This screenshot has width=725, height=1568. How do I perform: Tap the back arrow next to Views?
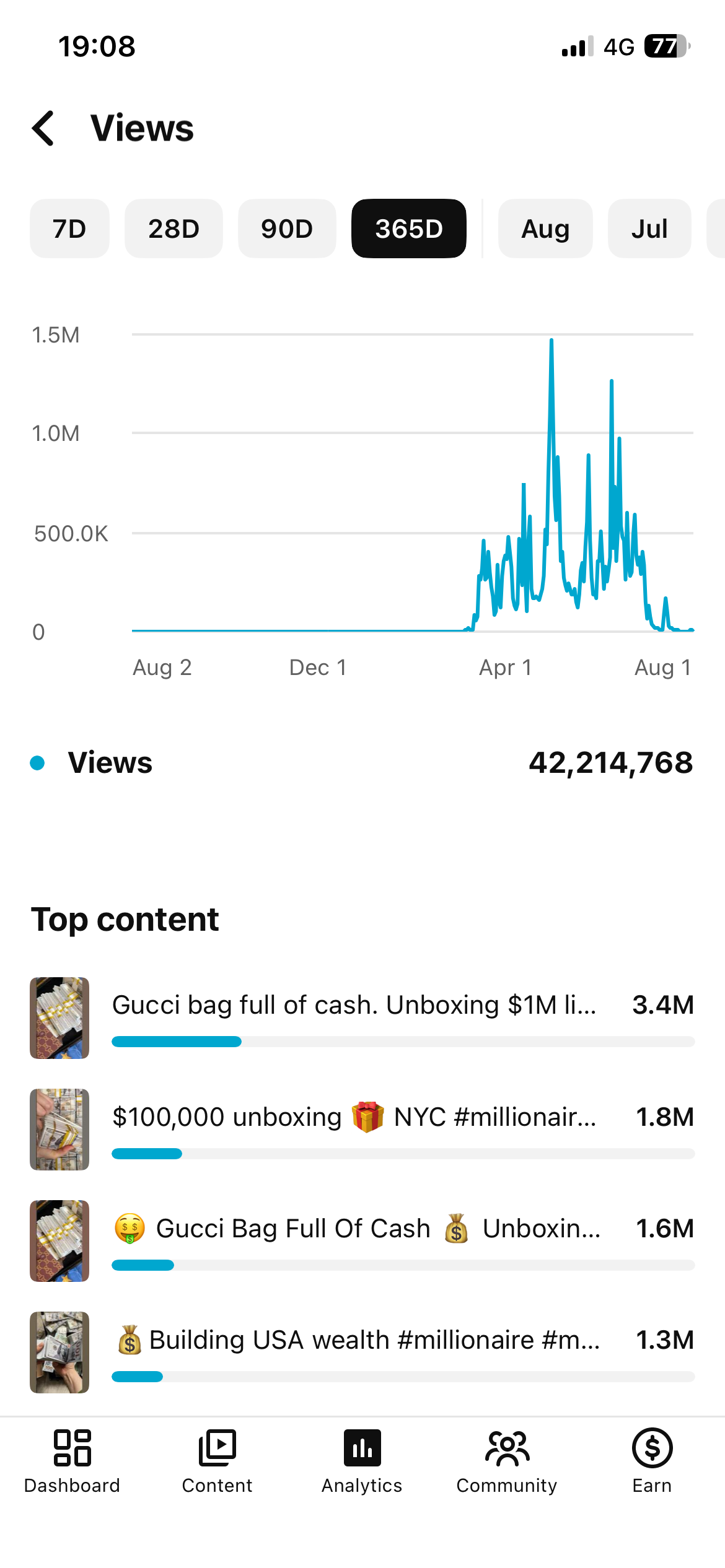(x=43, y=128)
